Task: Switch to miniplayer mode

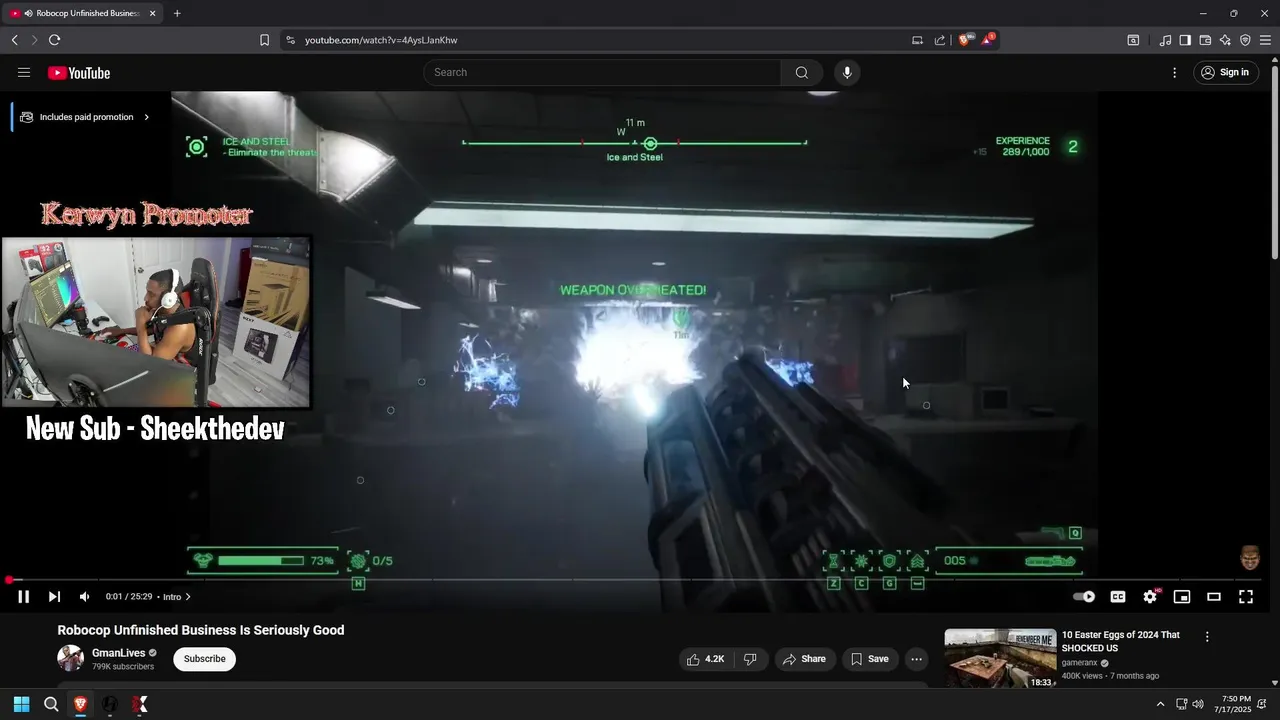Action: [x=1182, y=597]
